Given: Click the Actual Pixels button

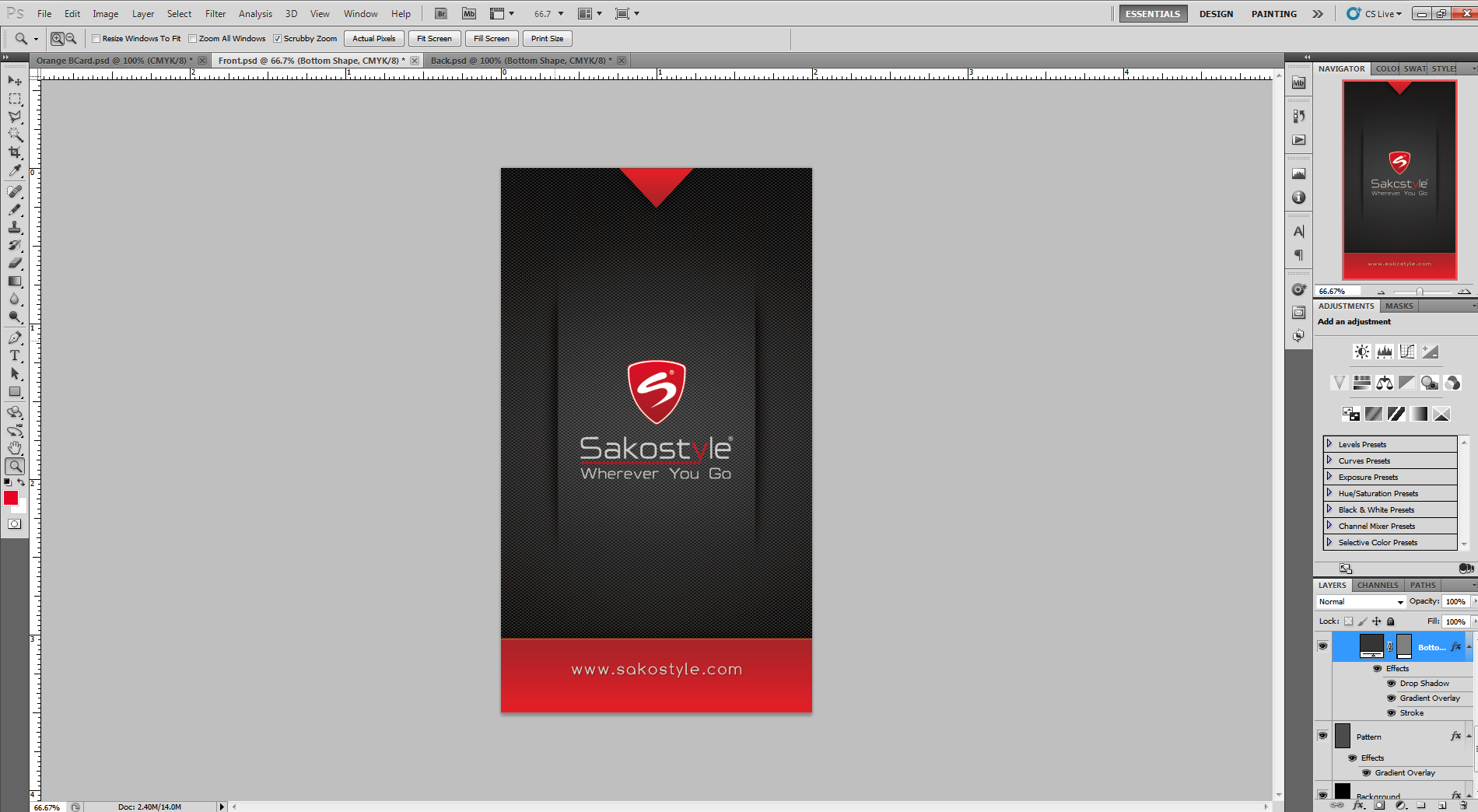Looking at the screenshot, I should tap(373, 39).
